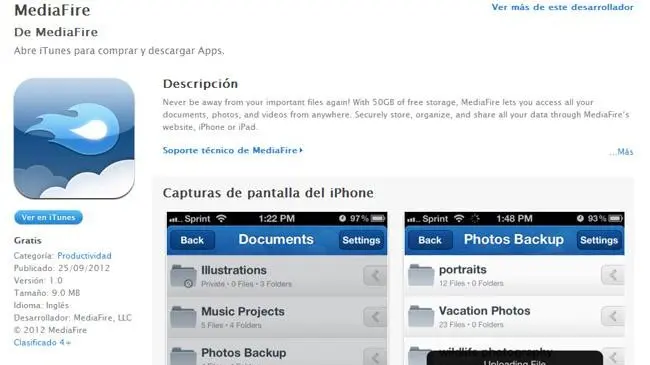Expand the Illustrations row arrow
This screenshot has height=365, width=650.
point(375,275)
